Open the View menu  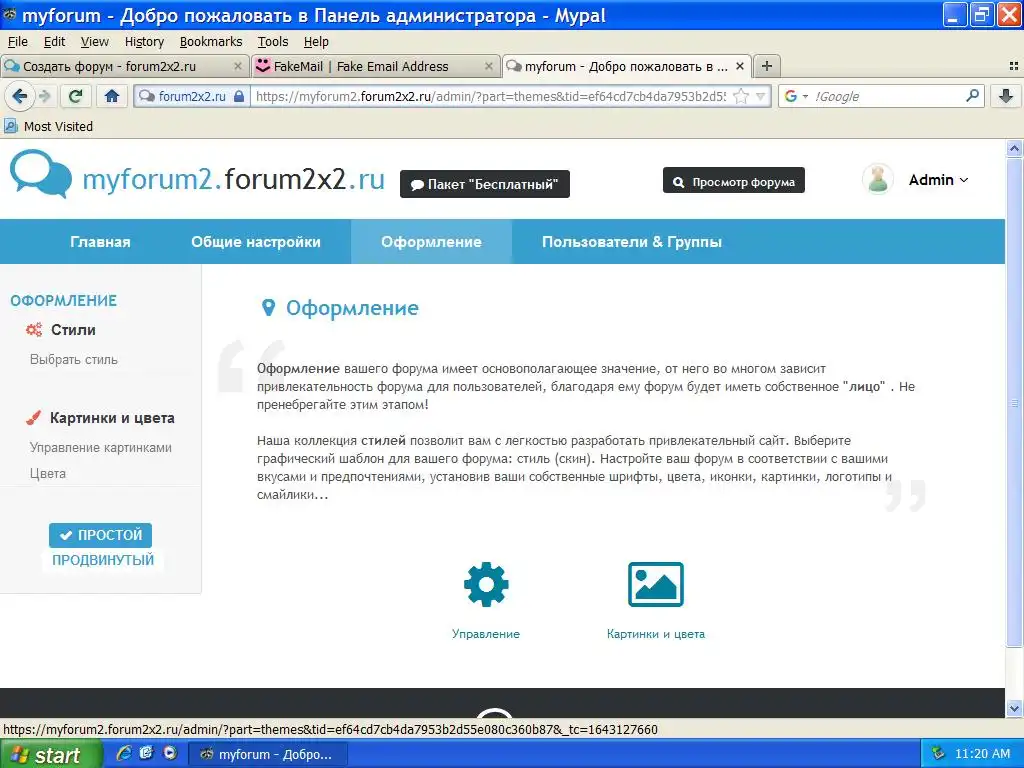95,42
